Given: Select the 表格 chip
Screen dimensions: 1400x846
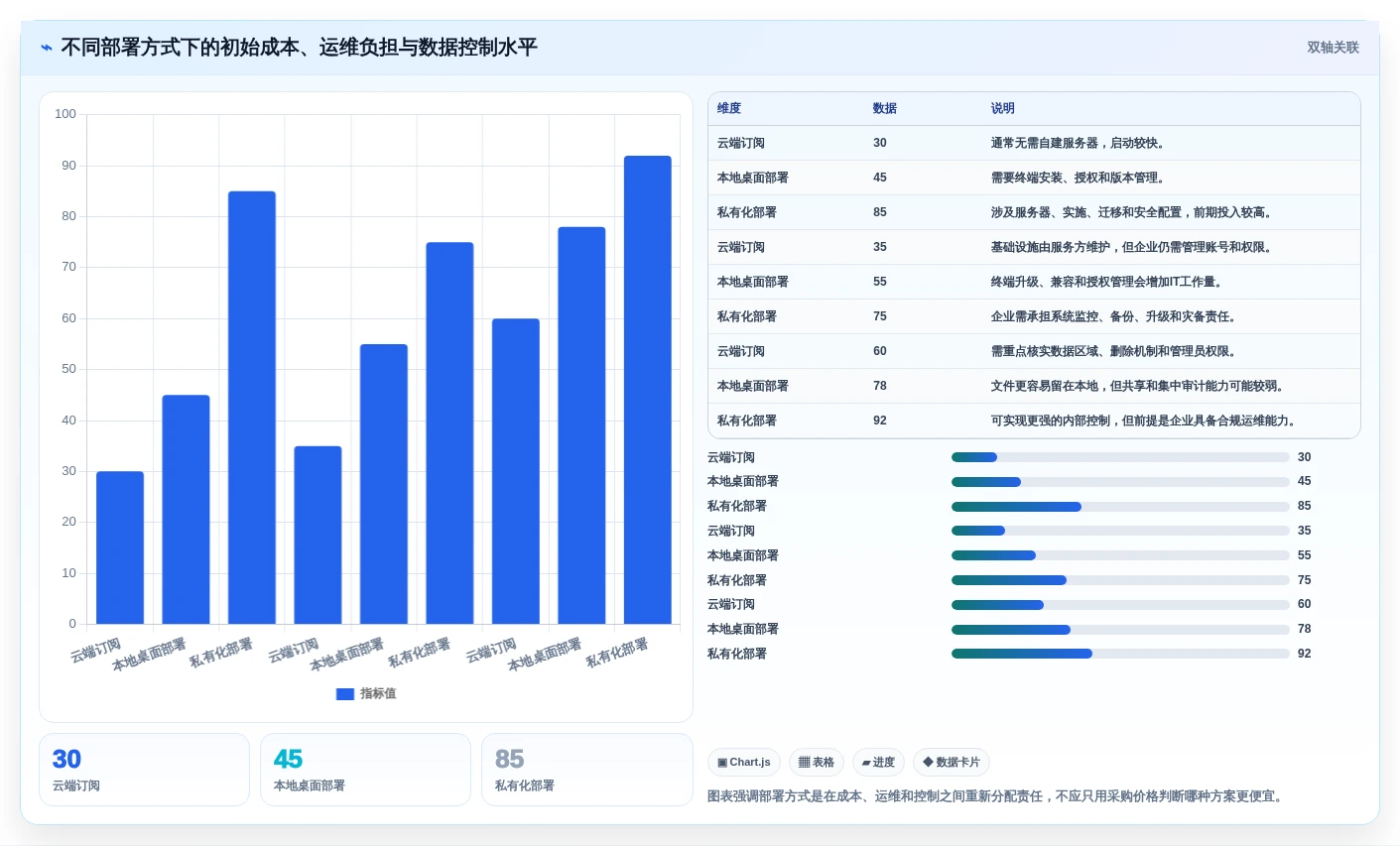Looking at the screenshot, I should pos(817,763).
